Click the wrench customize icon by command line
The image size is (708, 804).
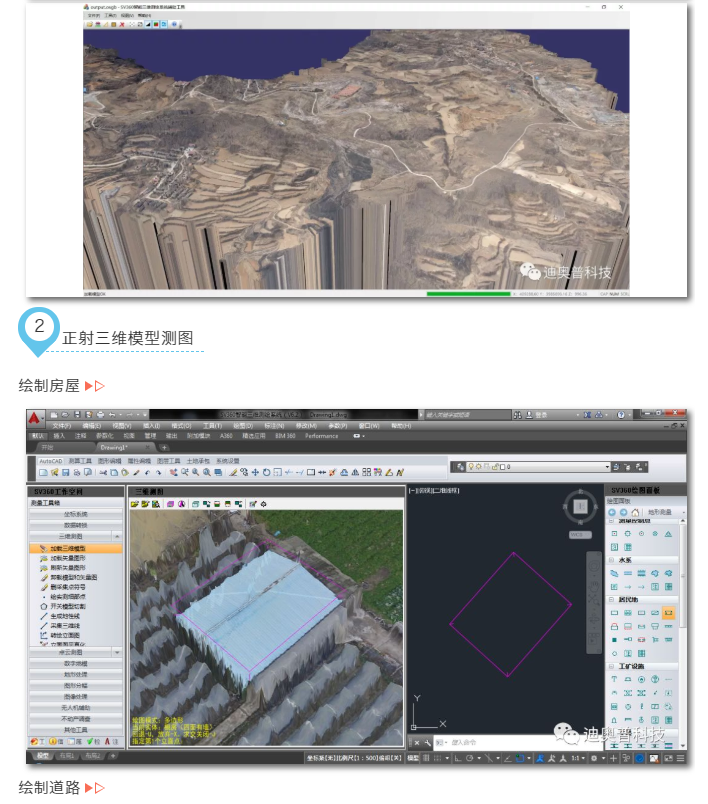click(428, 743)
